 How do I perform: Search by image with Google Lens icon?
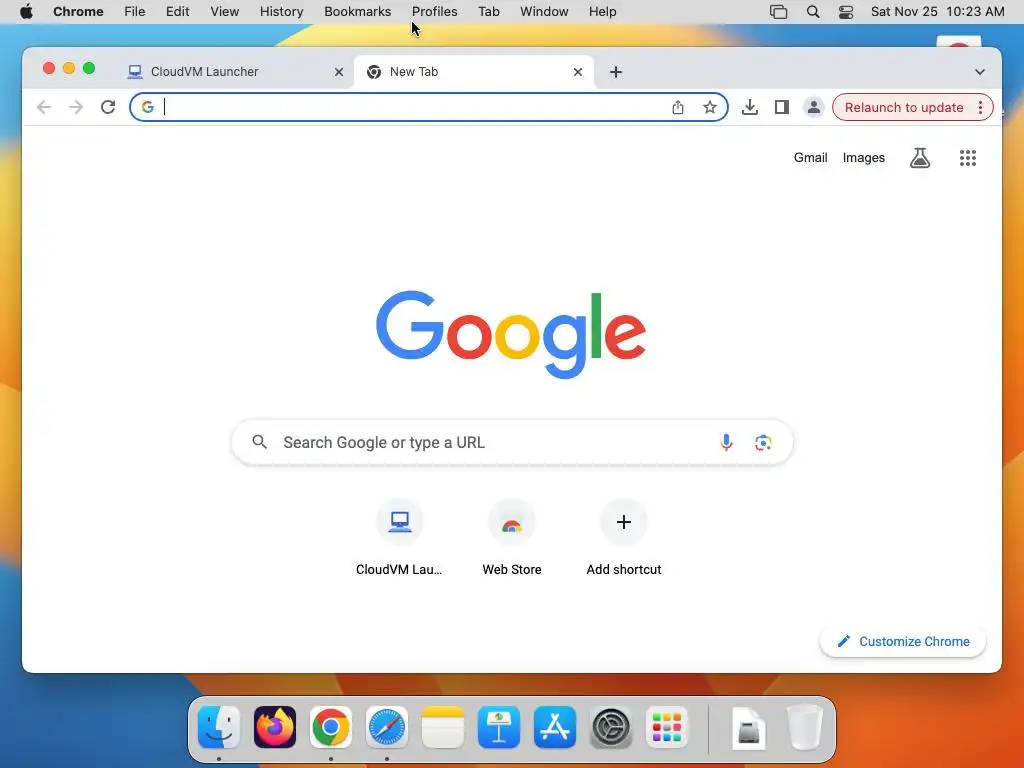tap(763, 442)
